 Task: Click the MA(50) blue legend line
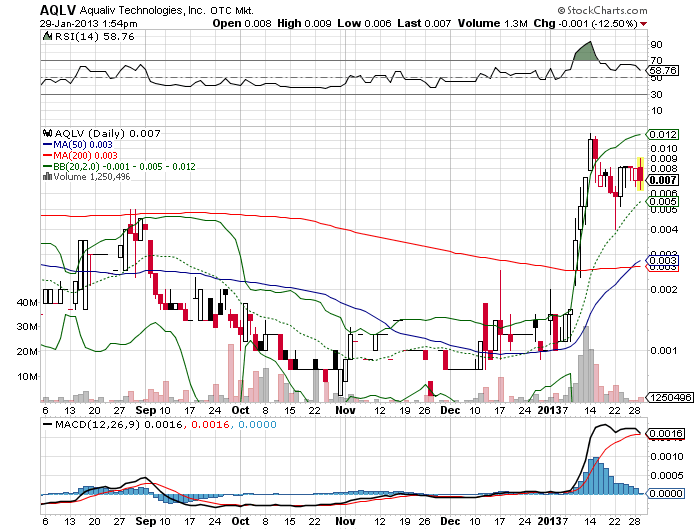(47, 145)
